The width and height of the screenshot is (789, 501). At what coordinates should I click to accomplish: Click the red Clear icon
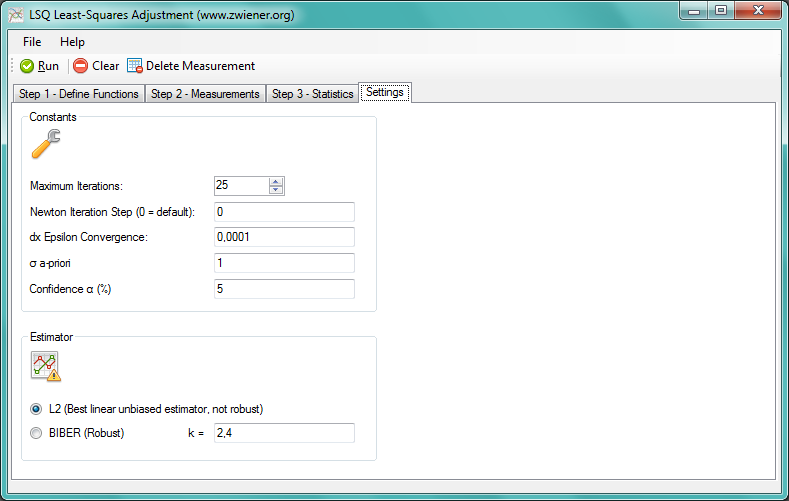pos(80,66)
